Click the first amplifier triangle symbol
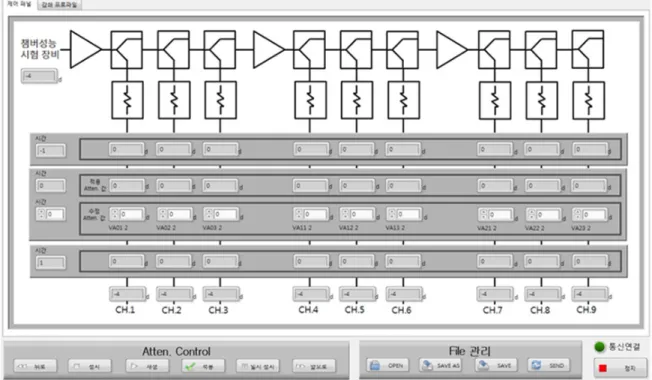Image resolution: width=652 pixels, height=380 pixels. click(86, 49)
